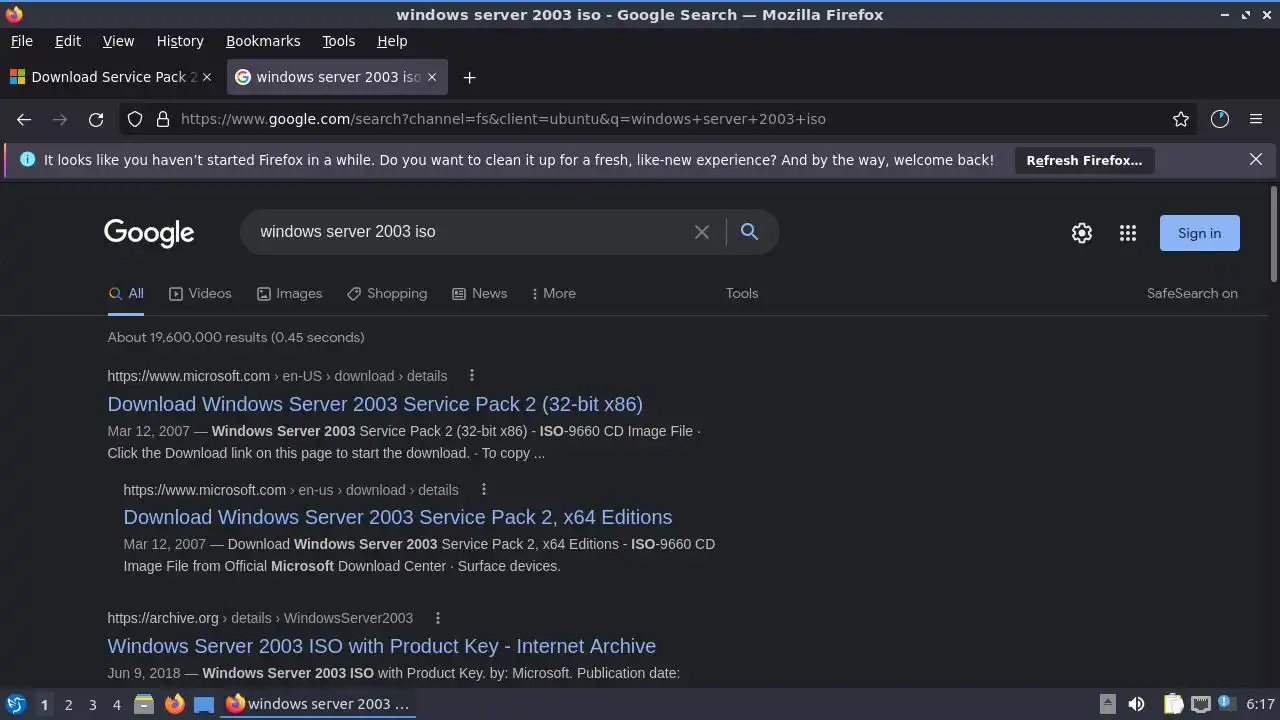Image resolution: width=1280 pixels, height=720 pixels.
Task: Launch file manager from panel
Action: coord(144,704)
